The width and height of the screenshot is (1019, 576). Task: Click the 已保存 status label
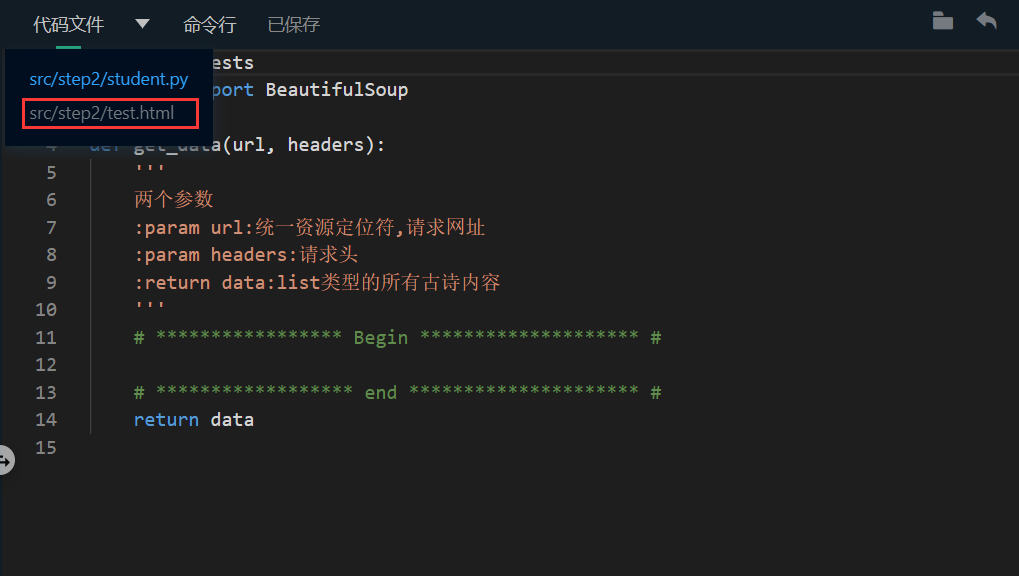pos(292,24)
